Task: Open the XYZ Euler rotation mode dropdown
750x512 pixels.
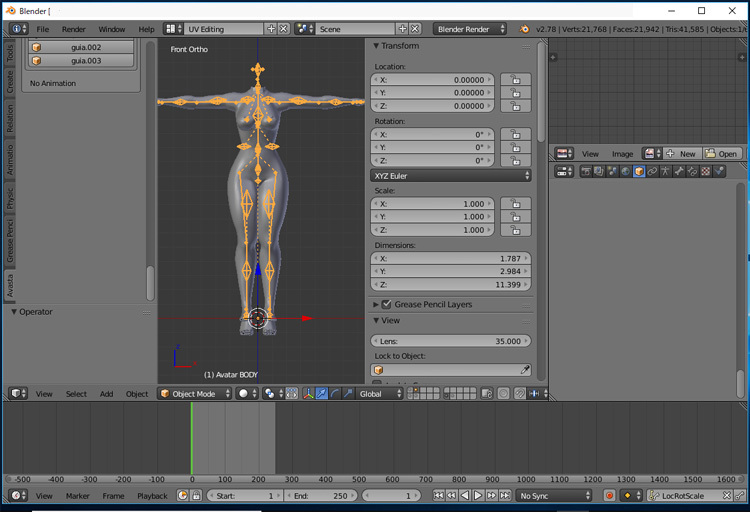Action: 451,176
